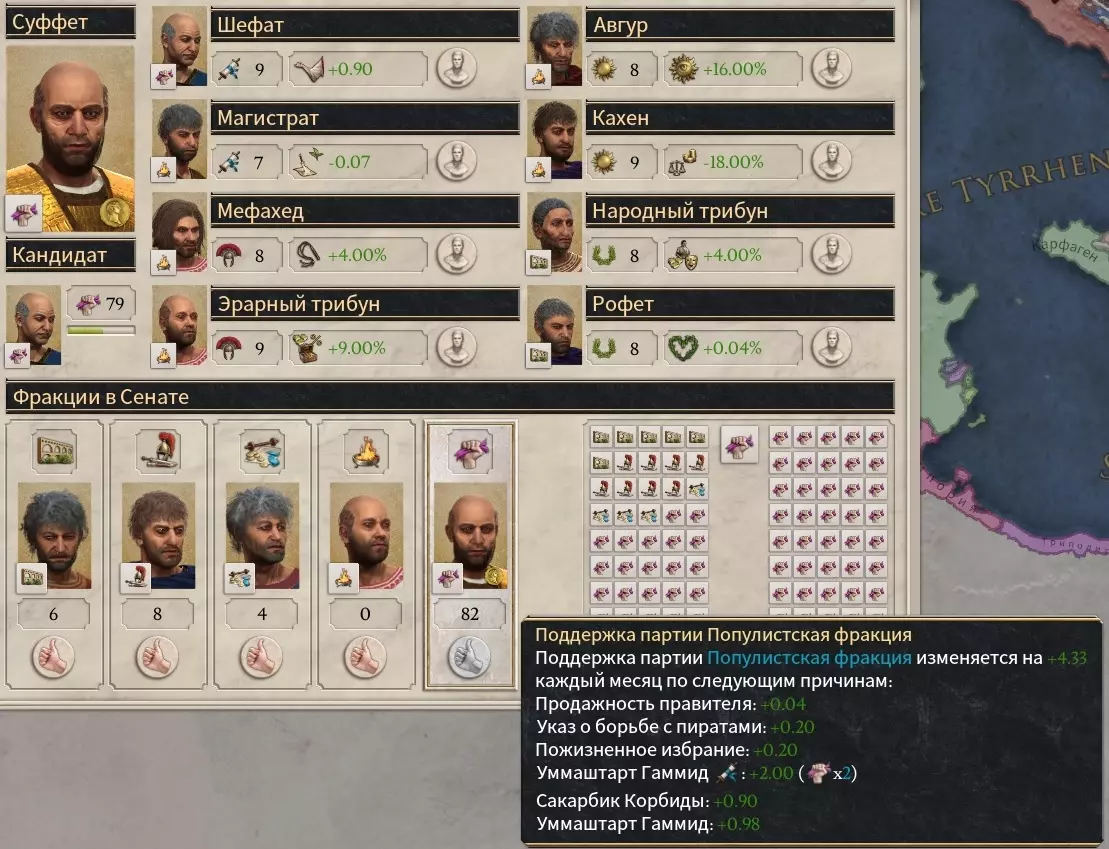
Task: Click the bust icon next to Авгур
Action: click(831, 69)
